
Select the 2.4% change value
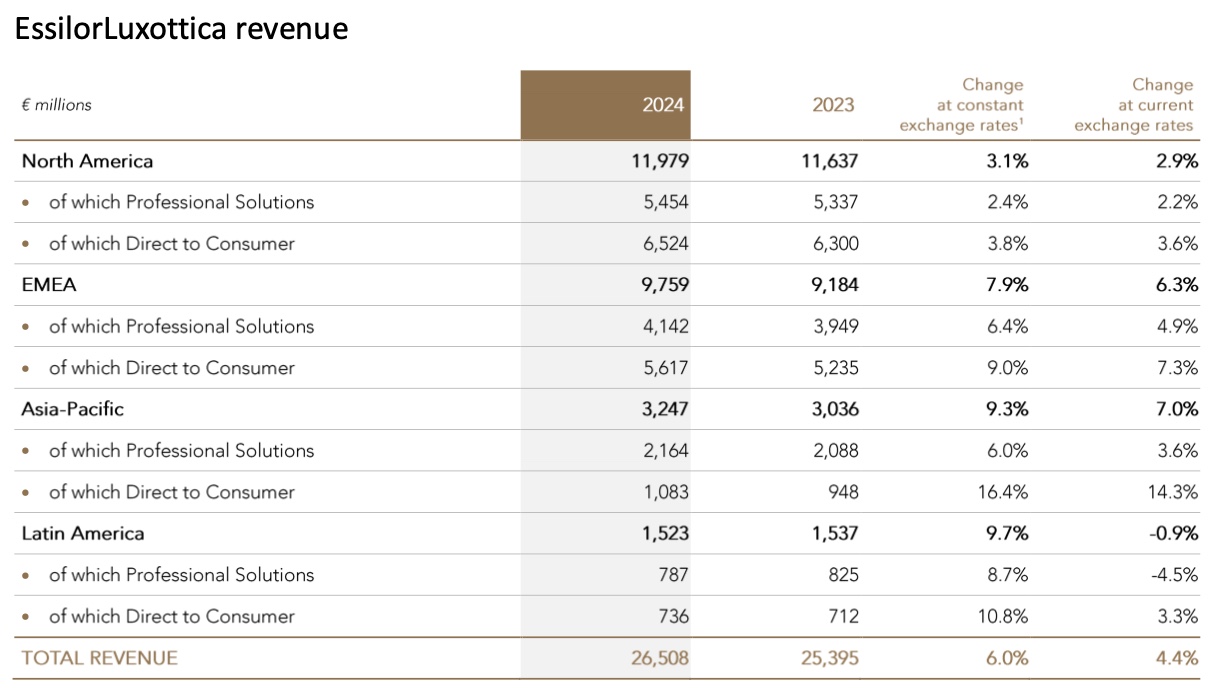click(1006, 202)
